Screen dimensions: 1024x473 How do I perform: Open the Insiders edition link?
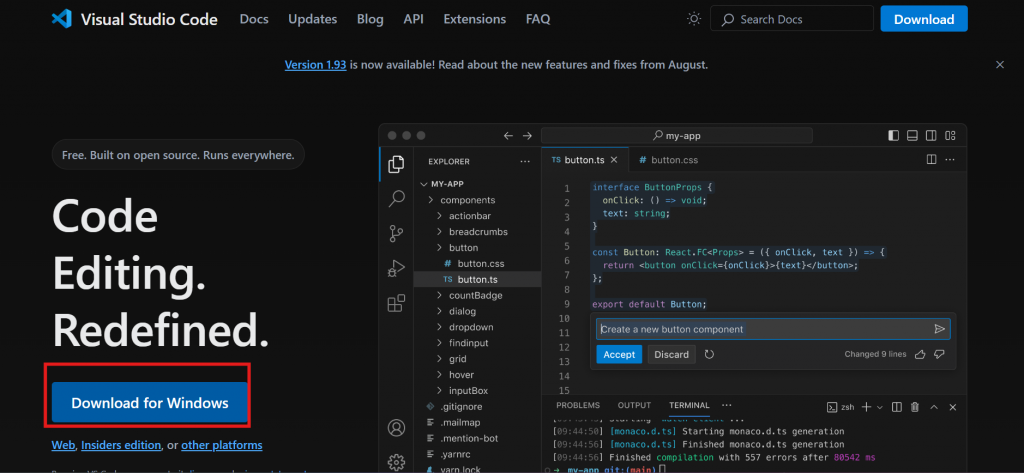(x=121, y=445)
